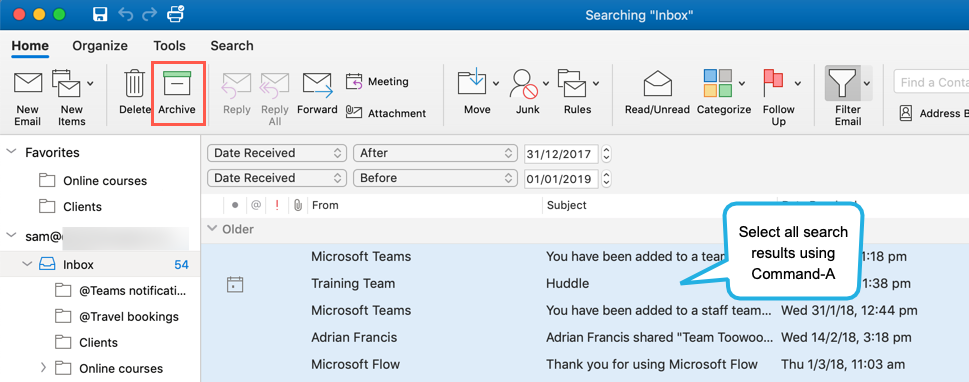The image size is (969, 382).
Task: Expand Online courses under Inbox
Action: click(x=43, y=368)
